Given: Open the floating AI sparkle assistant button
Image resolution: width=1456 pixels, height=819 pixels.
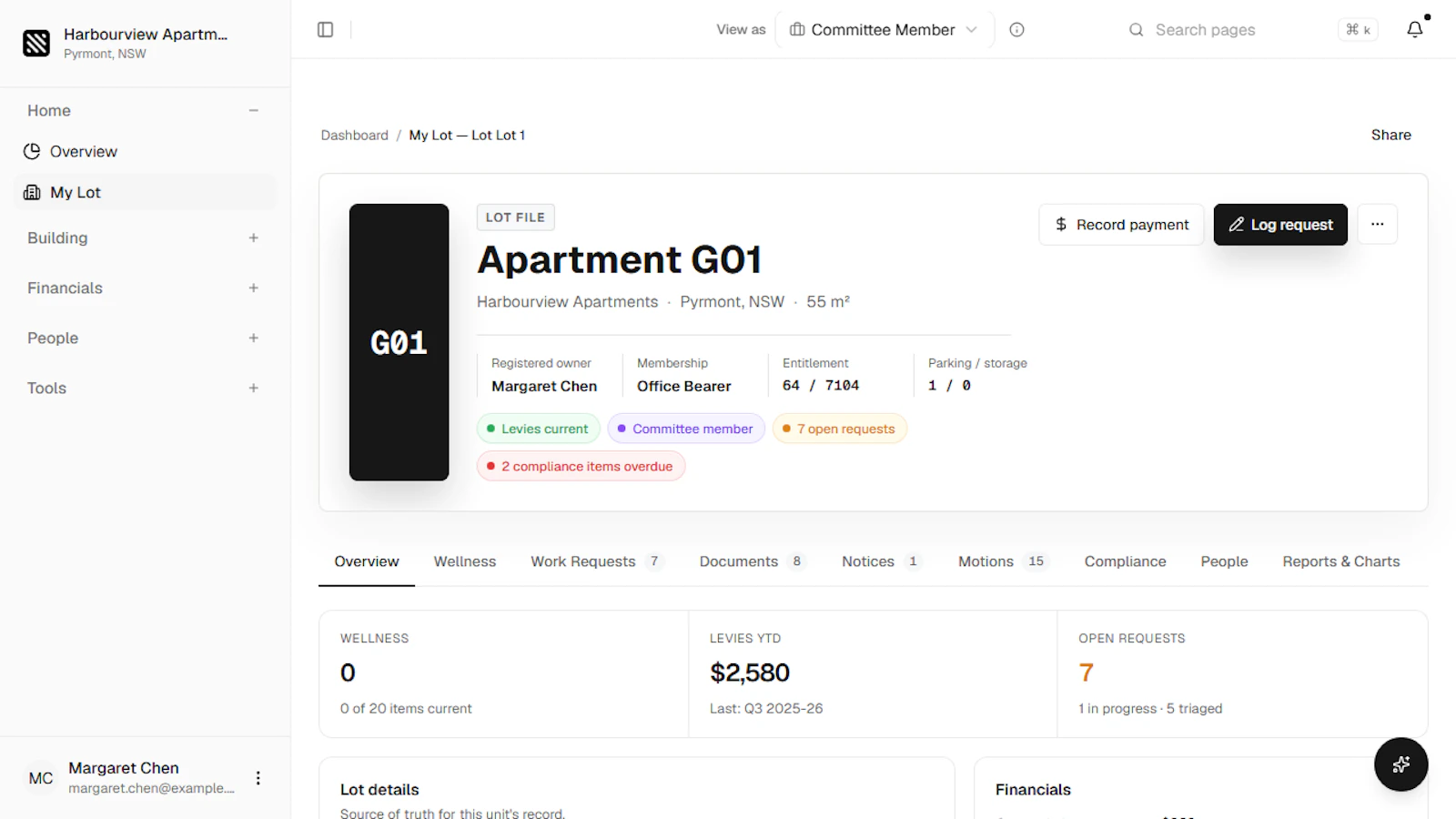Looking at the screenshot, I should point(1401,764).
